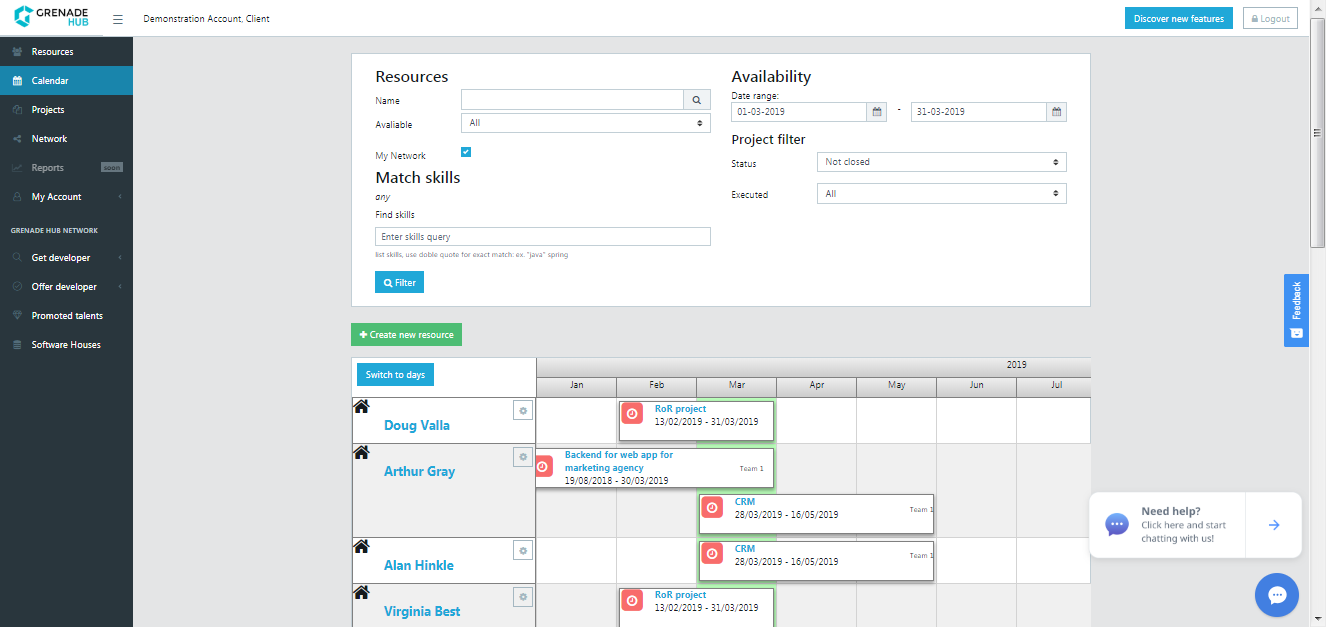Viewport: 1326px width, 627px height.
Task: Click the Feedback side tab
Action: [x=1296, y=310]
